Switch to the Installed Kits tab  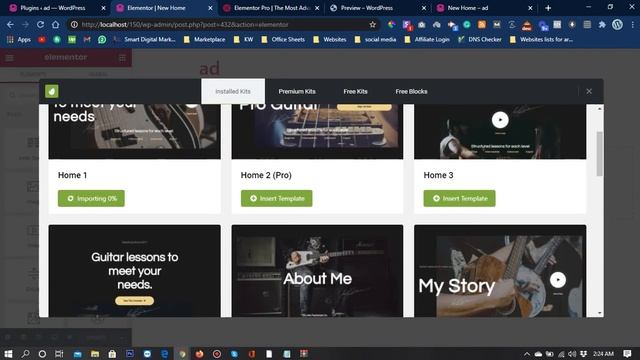point(233,91)
